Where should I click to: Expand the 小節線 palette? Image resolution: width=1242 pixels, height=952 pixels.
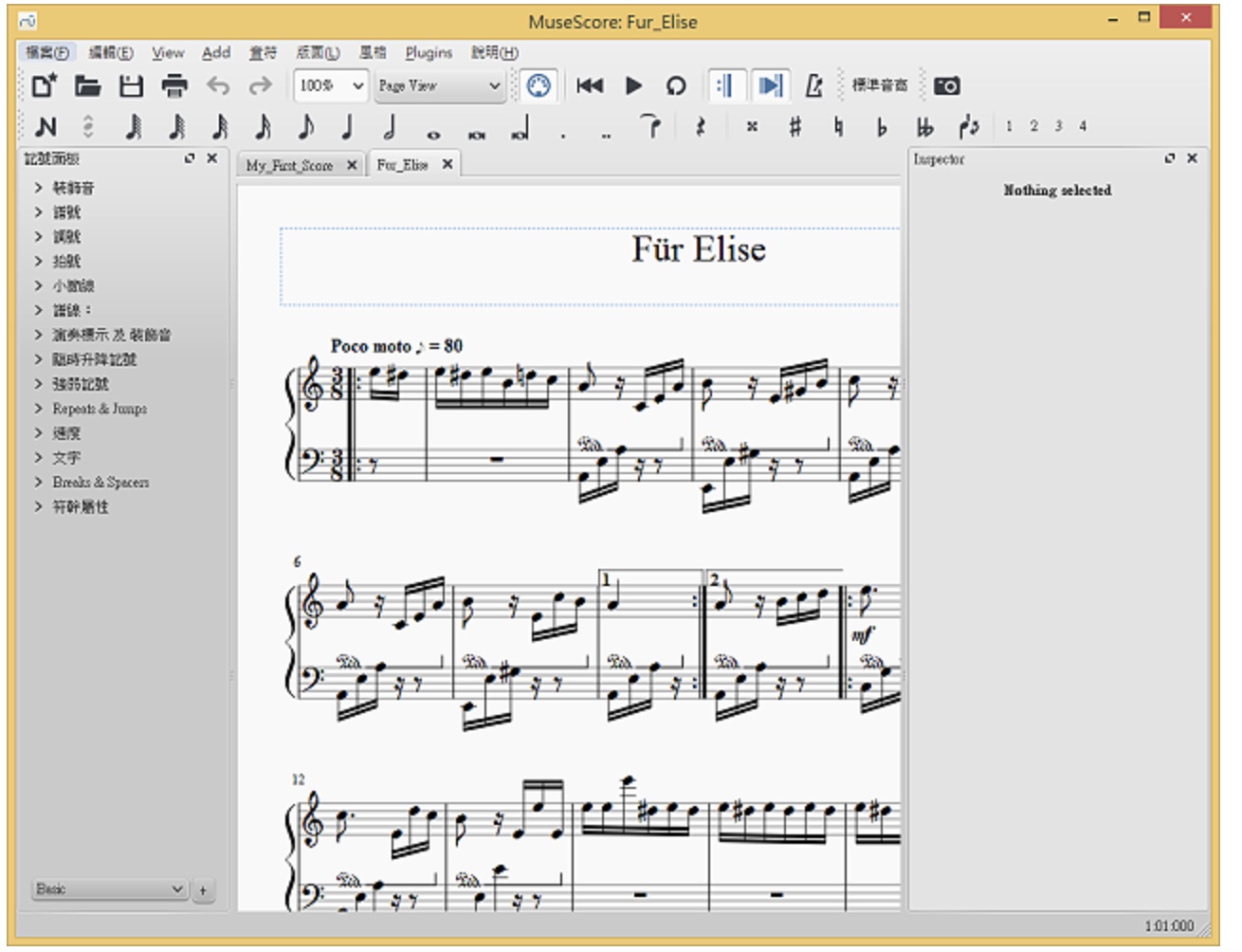tap(73, 286)
